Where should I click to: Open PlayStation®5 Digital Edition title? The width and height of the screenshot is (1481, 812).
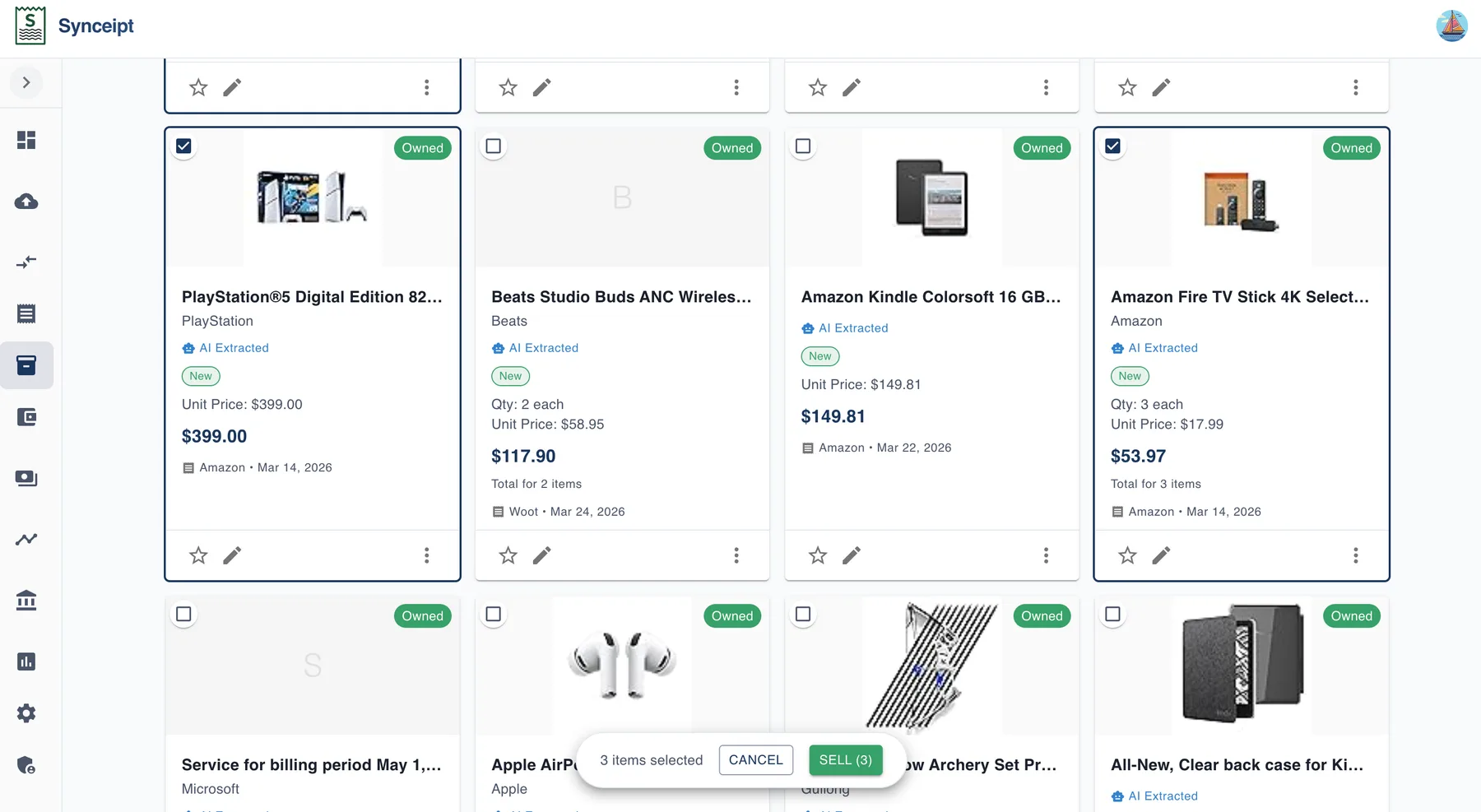[x=312, y=297]
